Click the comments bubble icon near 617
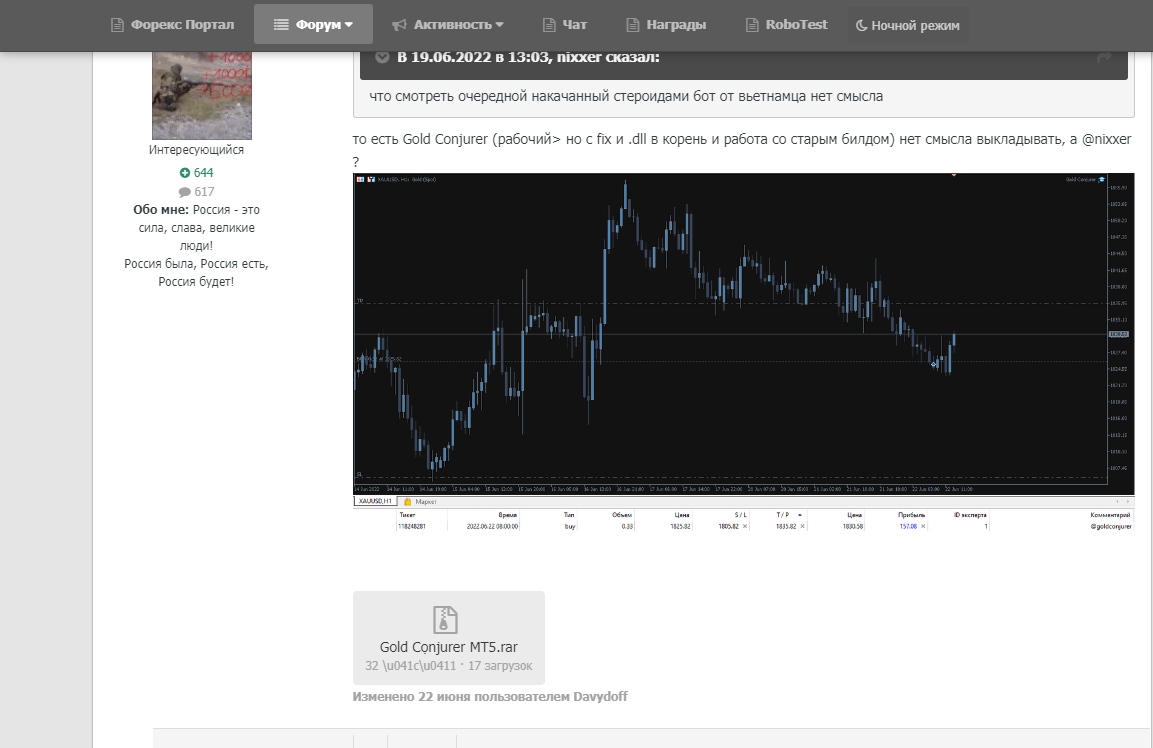The height and width of the screenshot is (748, 1153). pyautogui.click(x=185, y=192)
